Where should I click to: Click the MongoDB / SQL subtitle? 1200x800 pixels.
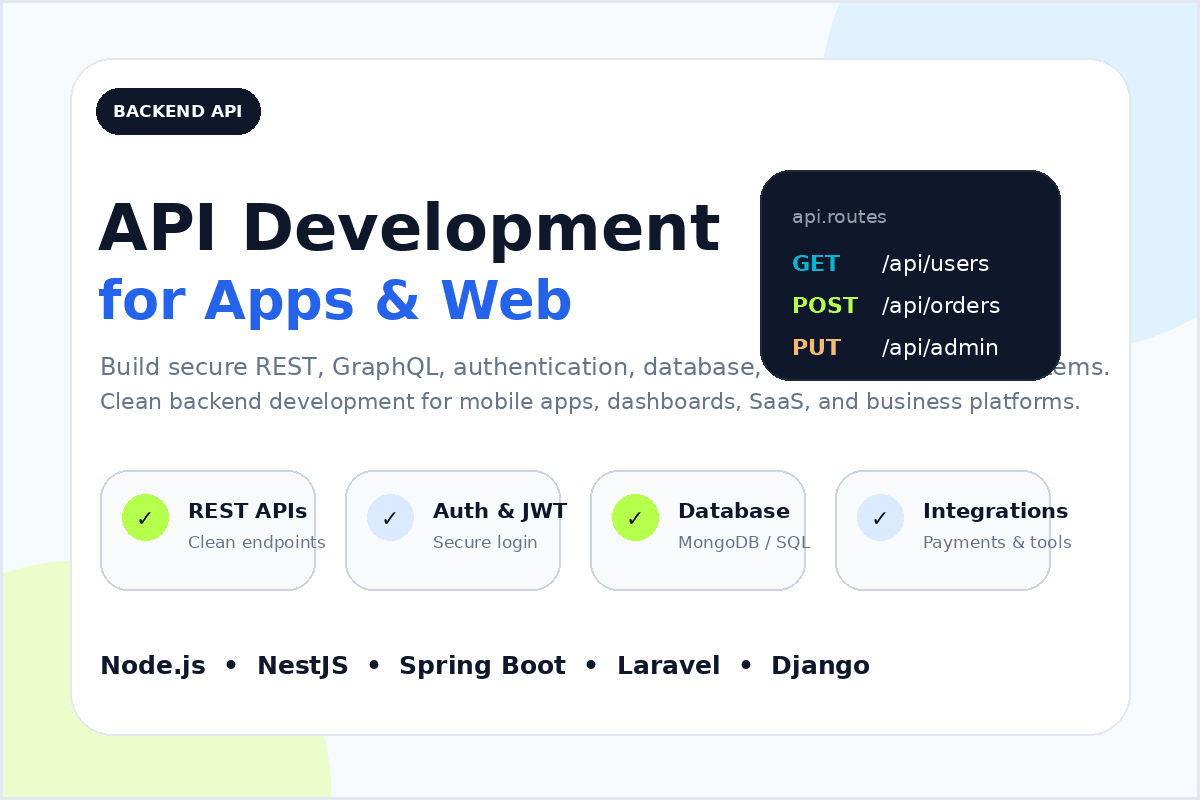[x=744, y=543]
